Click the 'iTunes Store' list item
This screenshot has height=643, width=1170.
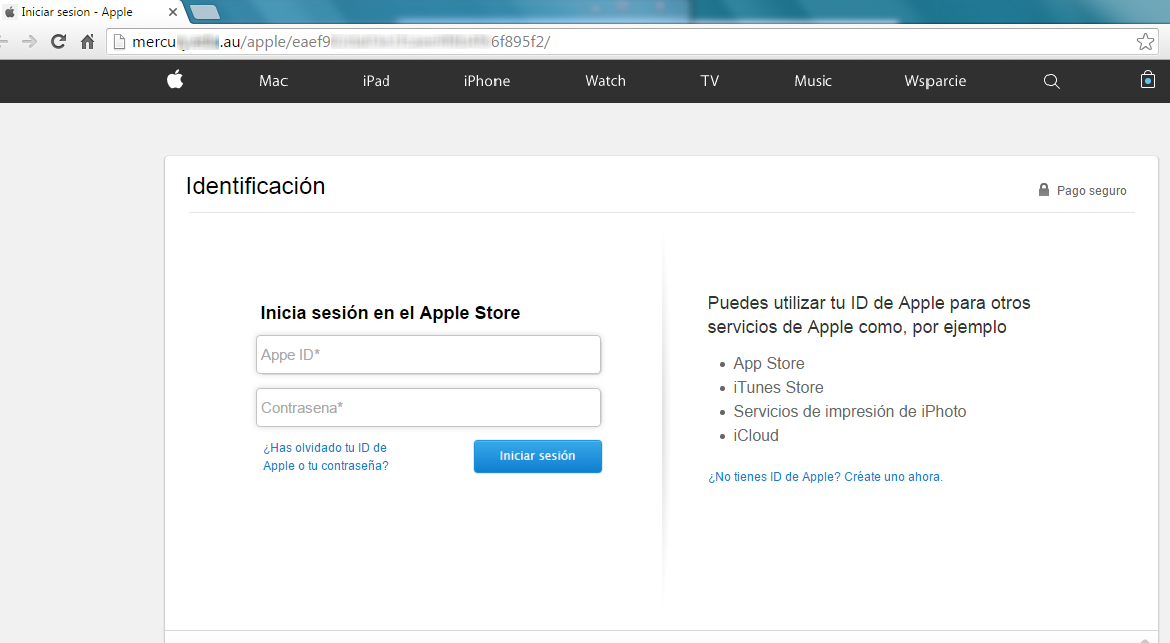pyautogui.click(x=778, y=387)
